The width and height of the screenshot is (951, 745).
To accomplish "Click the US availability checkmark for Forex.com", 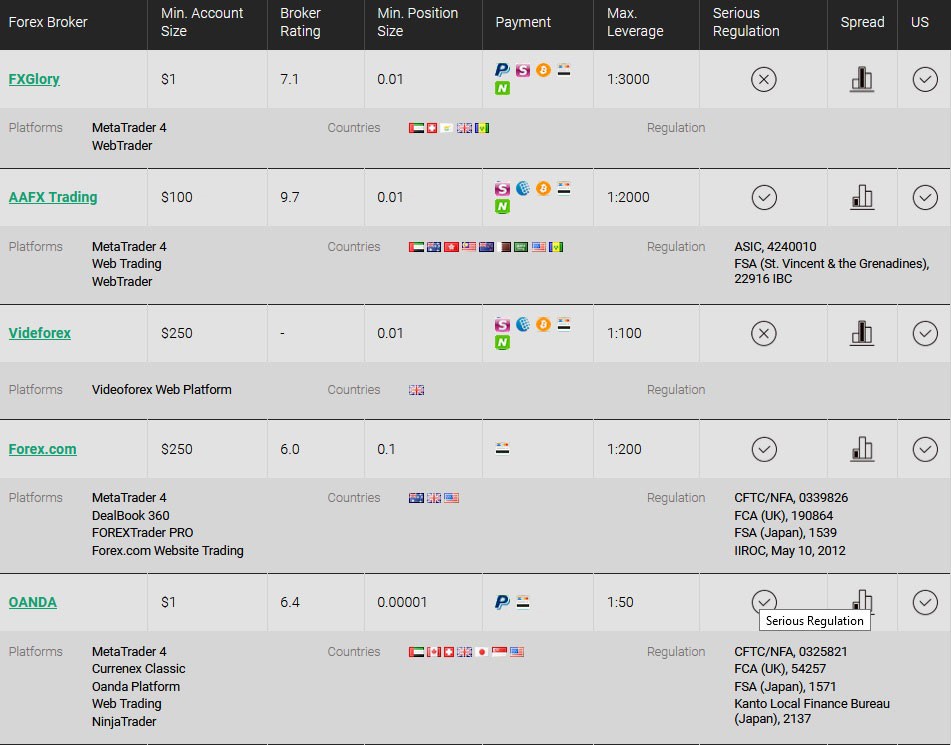I will [925, 449].
